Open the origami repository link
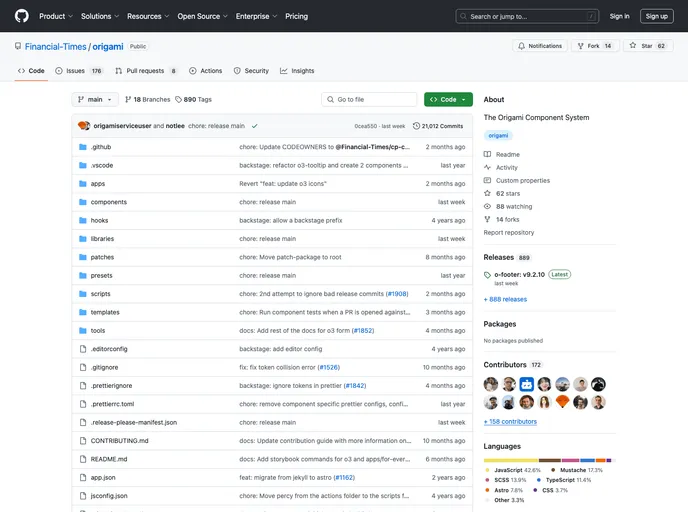 coord(108,47)
